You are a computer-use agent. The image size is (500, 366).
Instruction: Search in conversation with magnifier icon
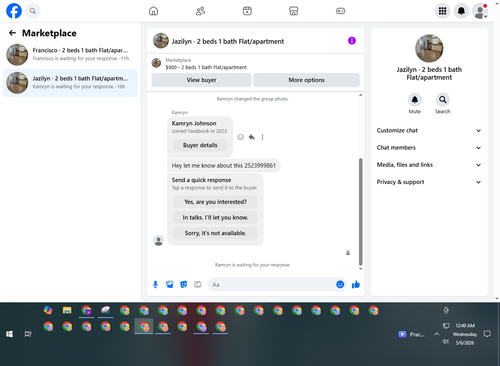pyautogui.click(x=443, y=99)
